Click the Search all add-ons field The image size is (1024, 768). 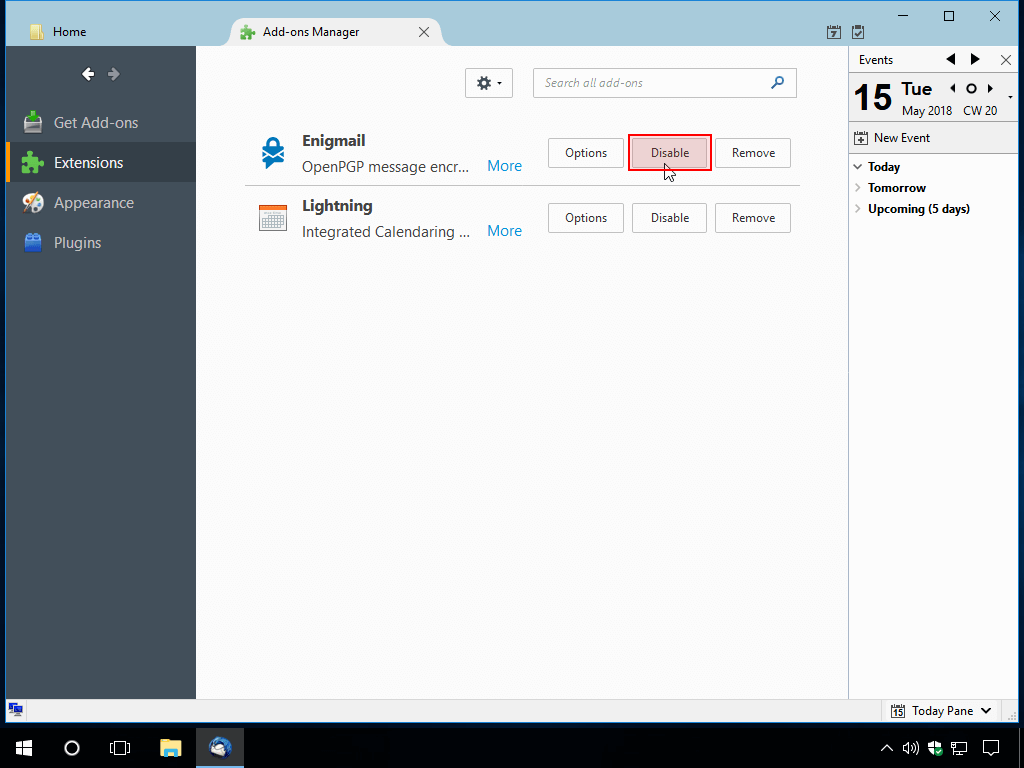click(652, 83)
